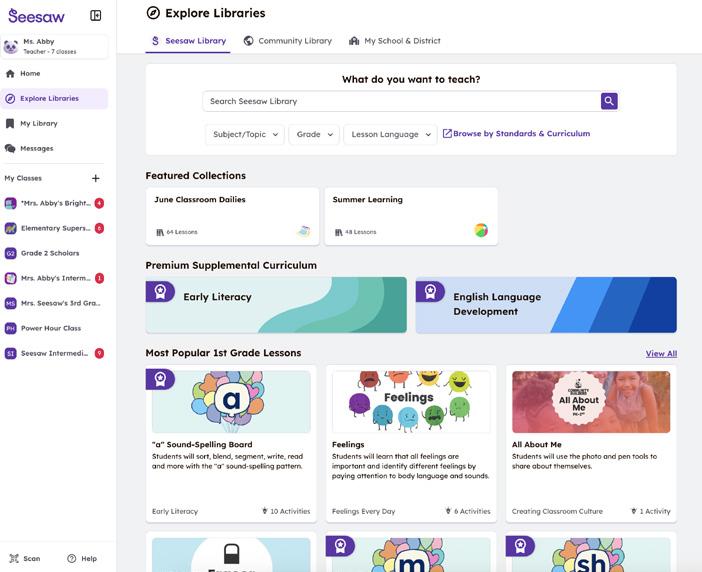702x572 pixels.
Task: Expand the Subject/Topic dropdown
Action: 245,134
